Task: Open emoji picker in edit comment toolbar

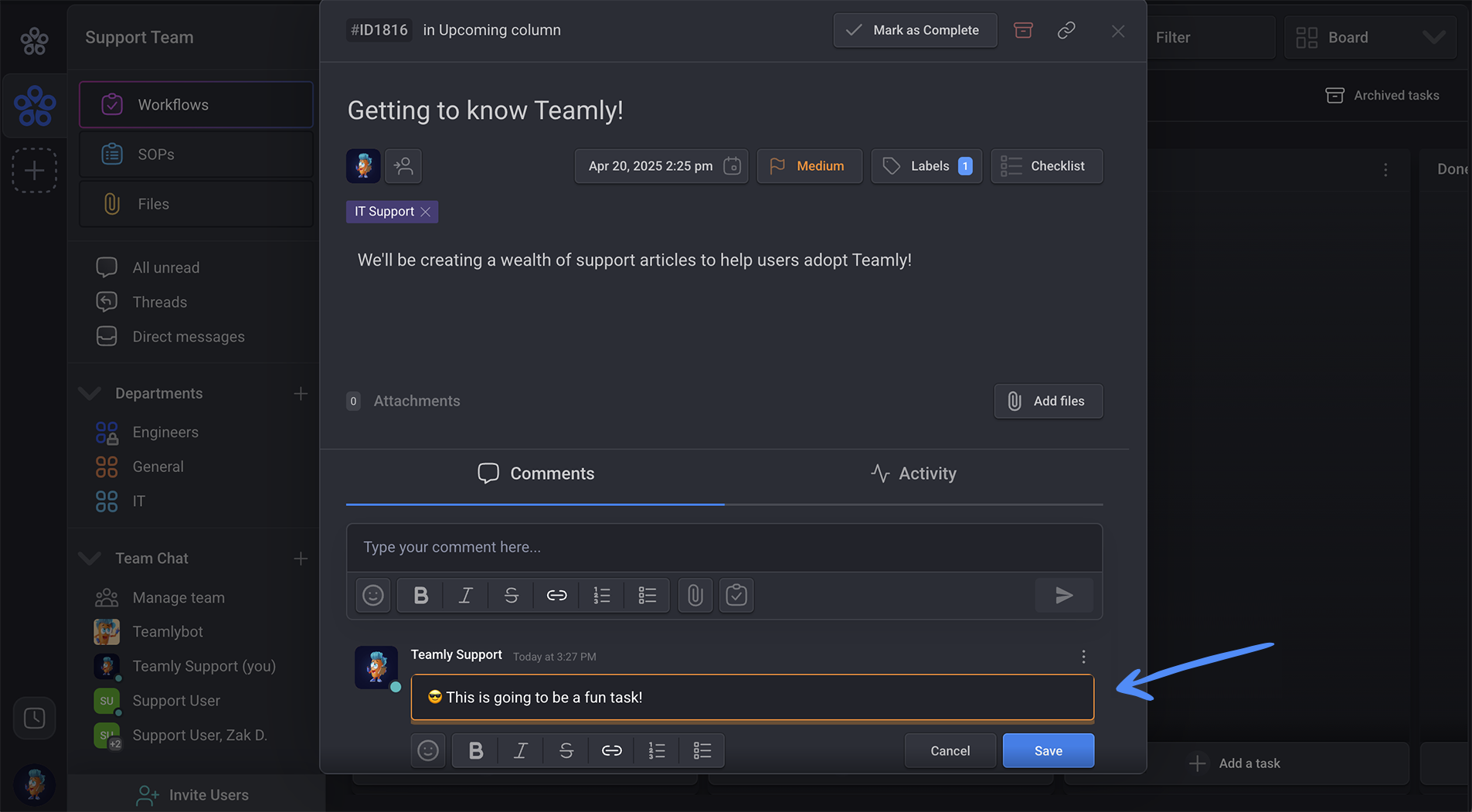Action: click(428, 751)
